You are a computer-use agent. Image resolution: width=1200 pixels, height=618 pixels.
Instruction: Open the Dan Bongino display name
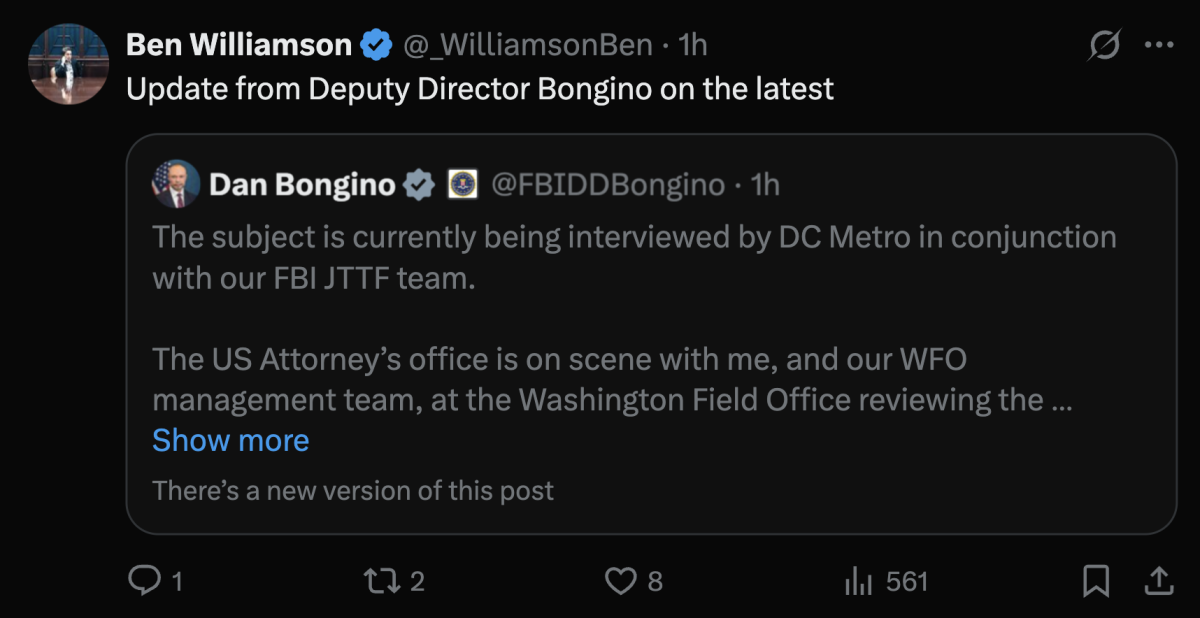[302, 185]
